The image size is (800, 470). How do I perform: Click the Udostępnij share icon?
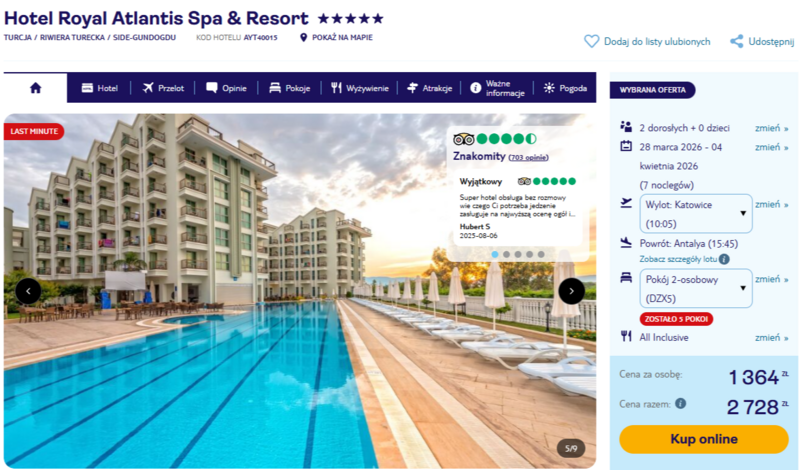pyautogui.click(x=736, y=41)
